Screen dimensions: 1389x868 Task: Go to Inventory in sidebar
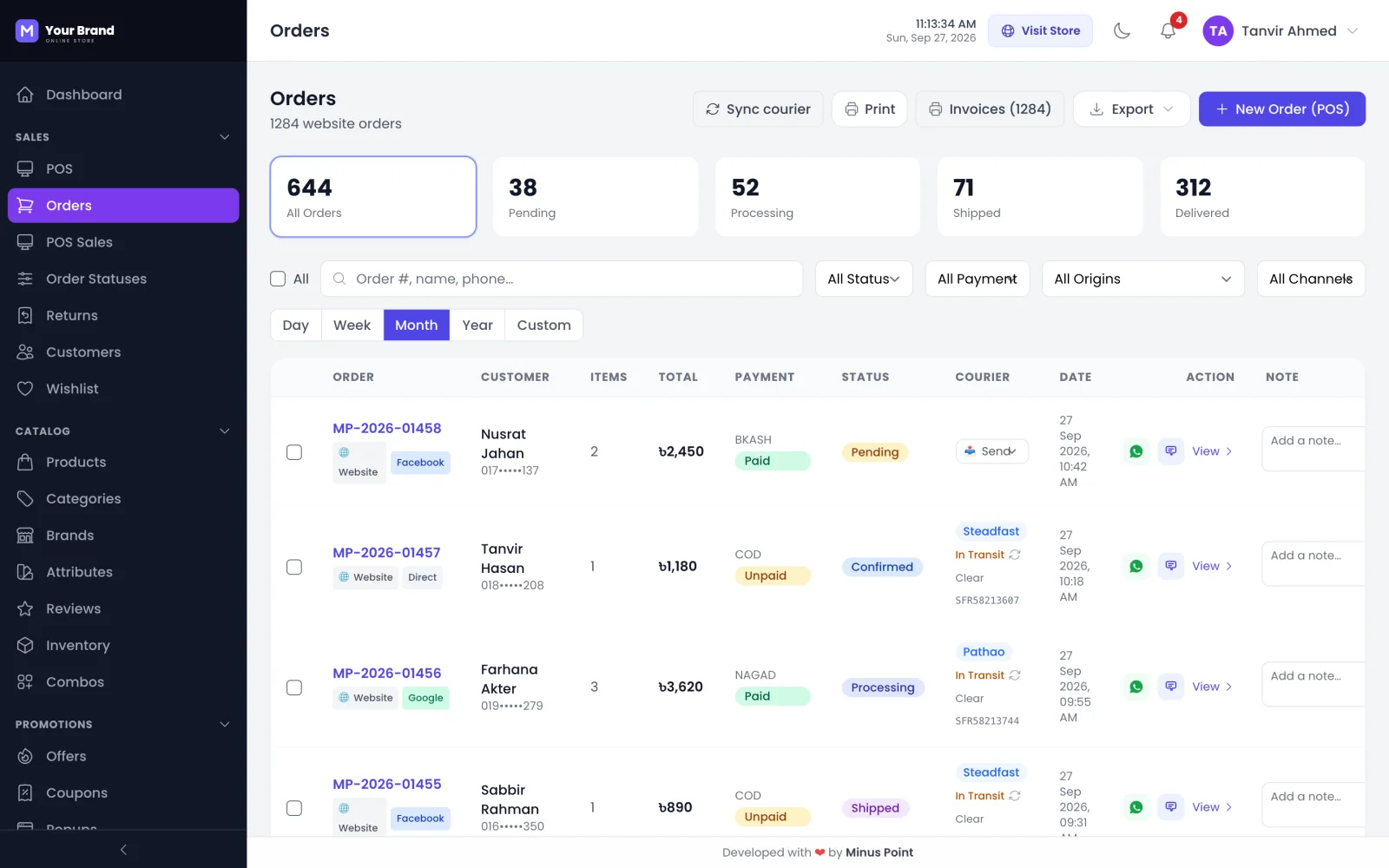[123, 646]
